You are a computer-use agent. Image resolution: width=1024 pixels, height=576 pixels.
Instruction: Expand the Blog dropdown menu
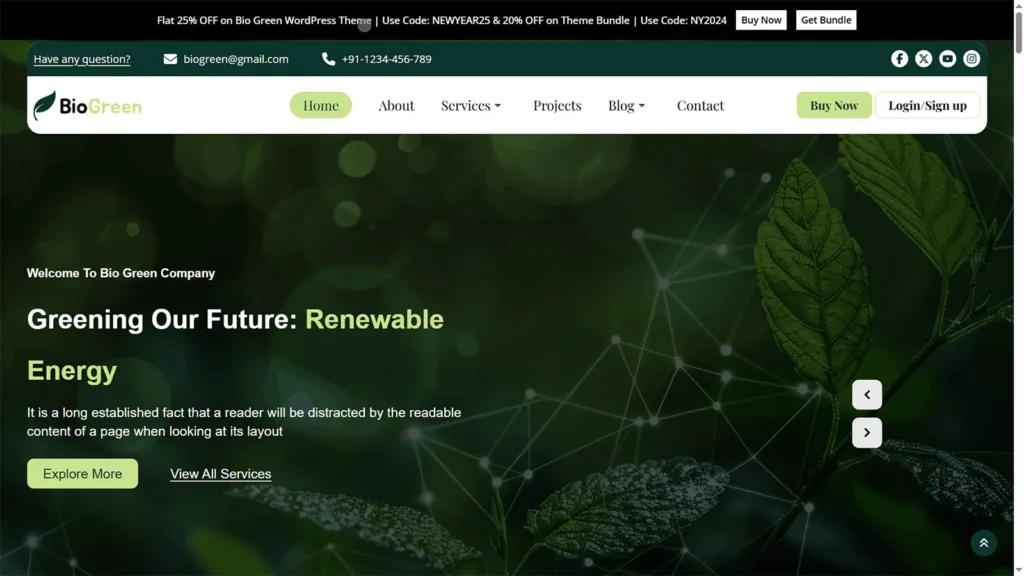[626, 105]
